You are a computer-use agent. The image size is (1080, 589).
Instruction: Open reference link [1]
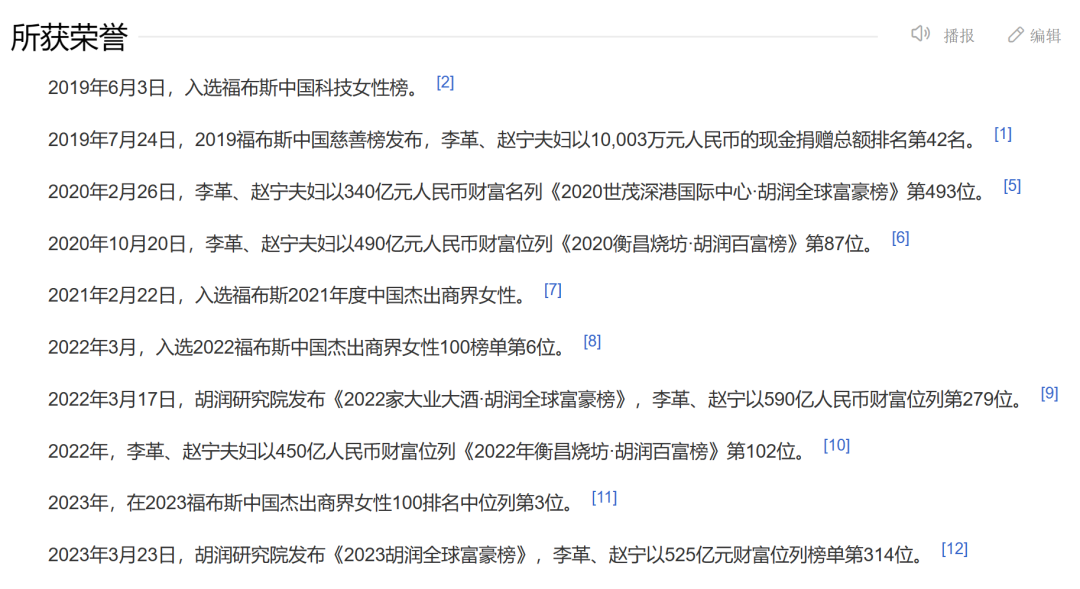pyautogui.click(x=1003, y=134)
